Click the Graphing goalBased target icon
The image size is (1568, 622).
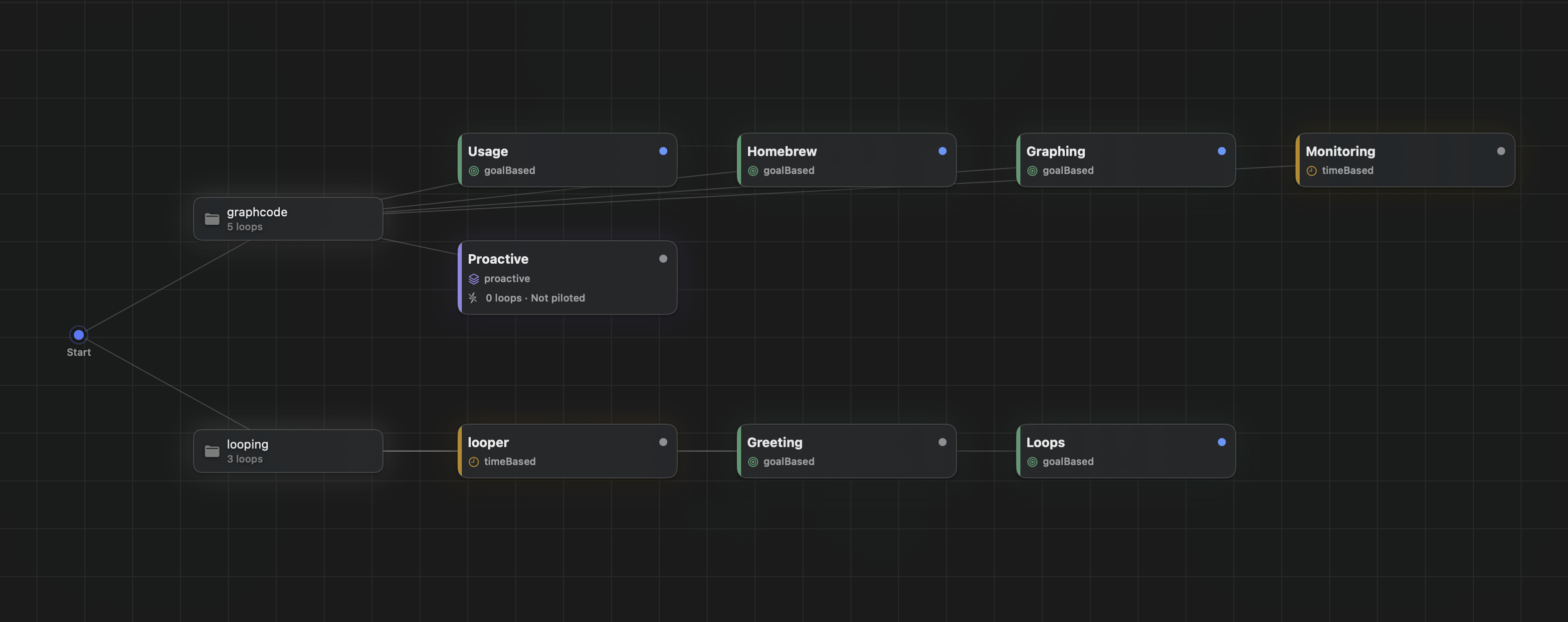tap(1032, 171)
